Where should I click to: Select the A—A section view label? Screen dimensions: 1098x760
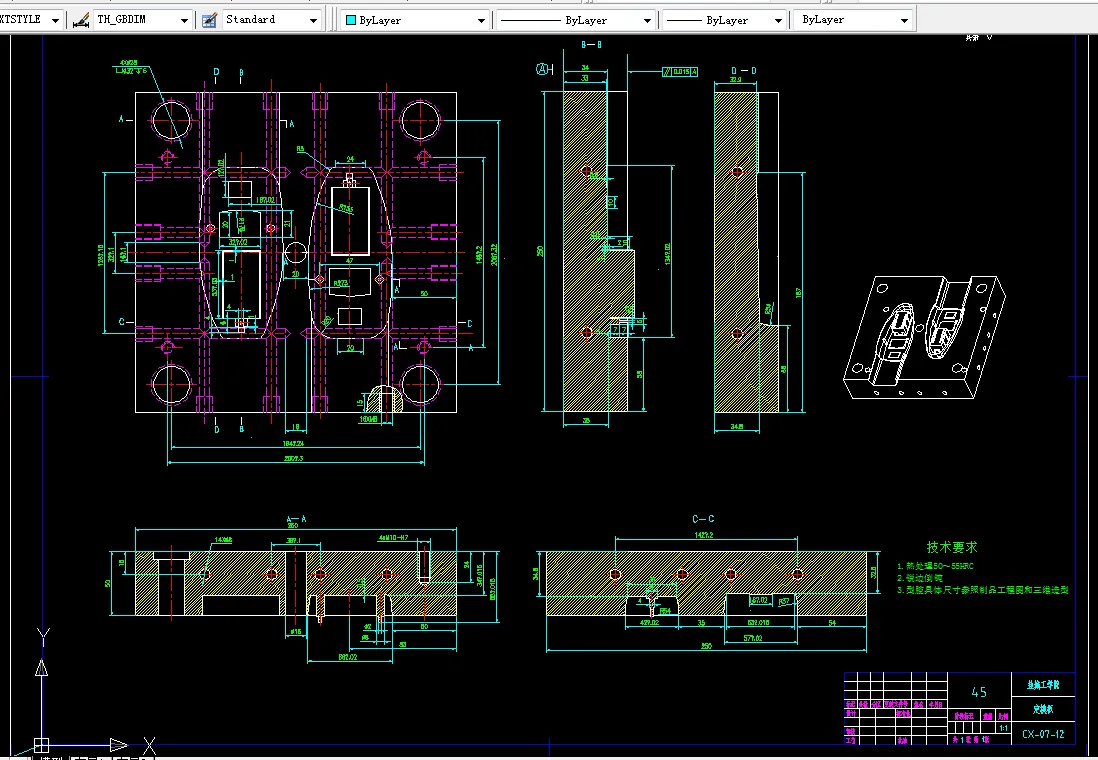[x=296, y=519]
